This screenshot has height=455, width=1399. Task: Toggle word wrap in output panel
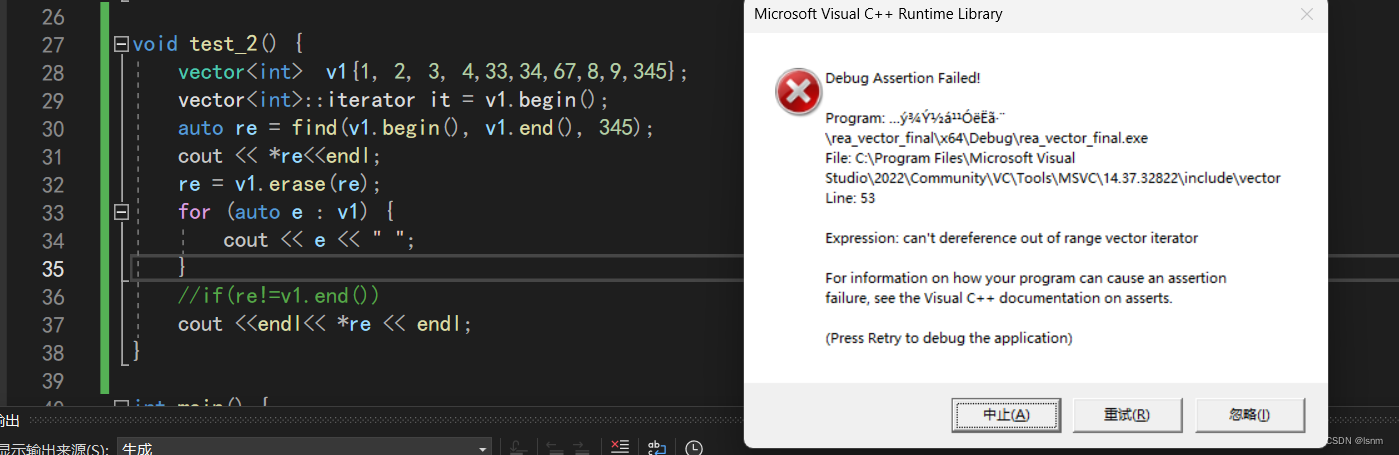(657, 447)
